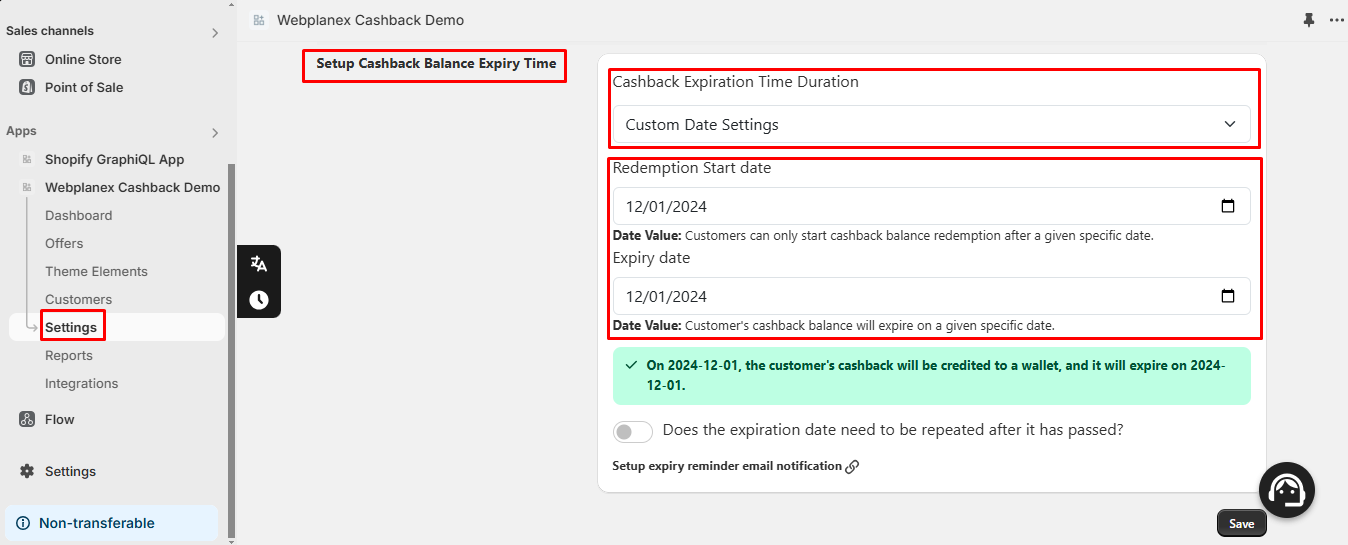Open the three-dot more options menu
The width and height of the screenshot is (1348, 545).
tap(1336, 20)
